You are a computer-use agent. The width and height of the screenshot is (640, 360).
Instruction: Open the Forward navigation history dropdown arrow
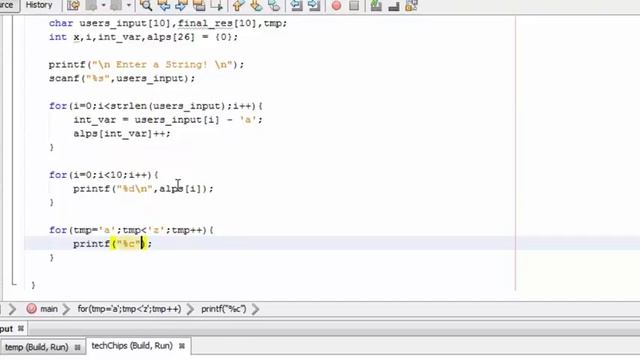[129, 6]
